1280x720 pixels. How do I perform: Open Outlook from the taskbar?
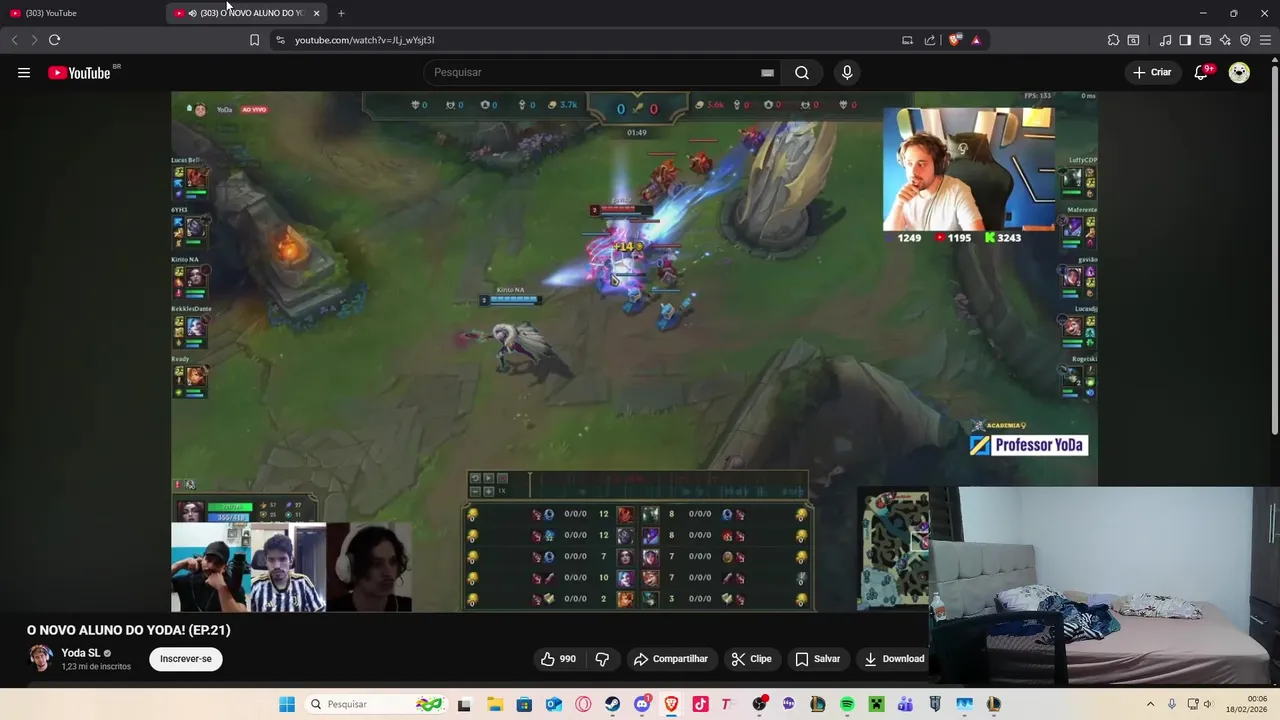click(553, 704)
